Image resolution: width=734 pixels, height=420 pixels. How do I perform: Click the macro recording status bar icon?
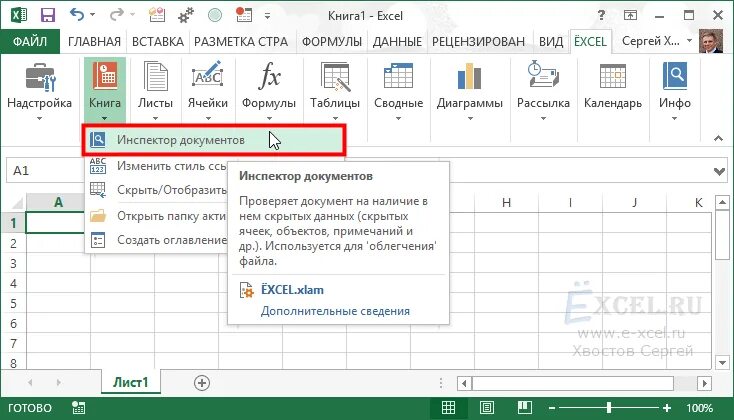click(x=78, y=408)
